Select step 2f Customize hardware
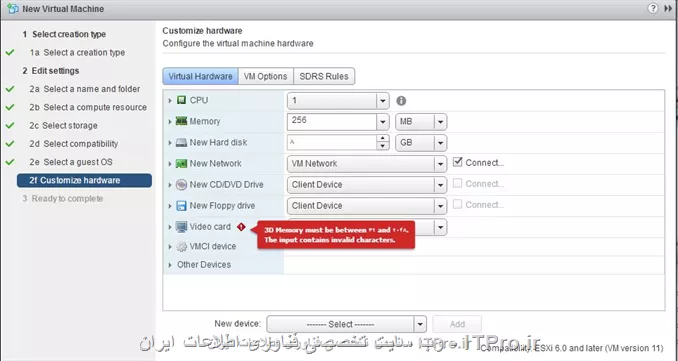The image size is (678, 361). (84, 180)
